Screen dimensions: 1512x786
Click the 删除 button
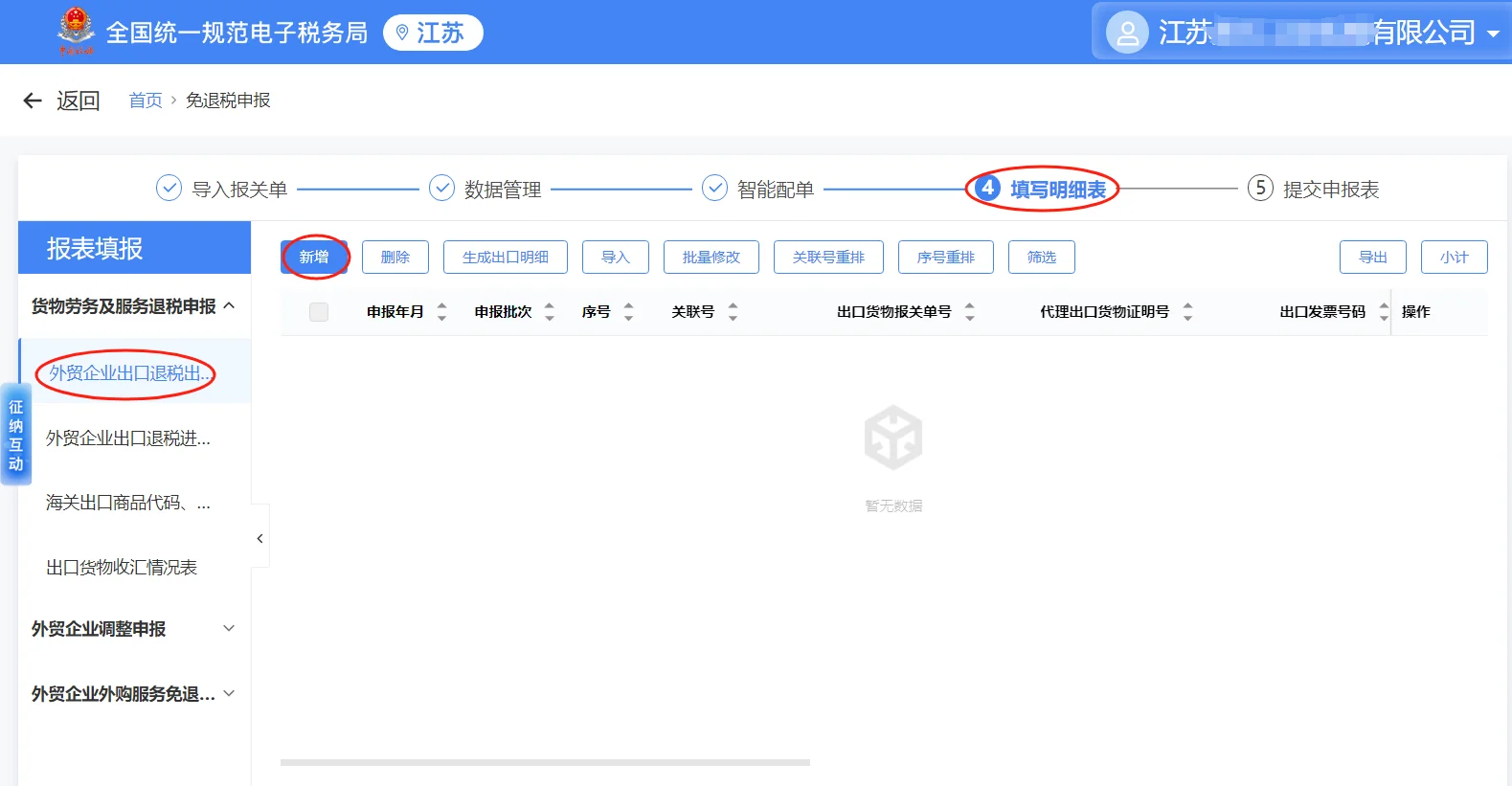[x=395, y=257]
